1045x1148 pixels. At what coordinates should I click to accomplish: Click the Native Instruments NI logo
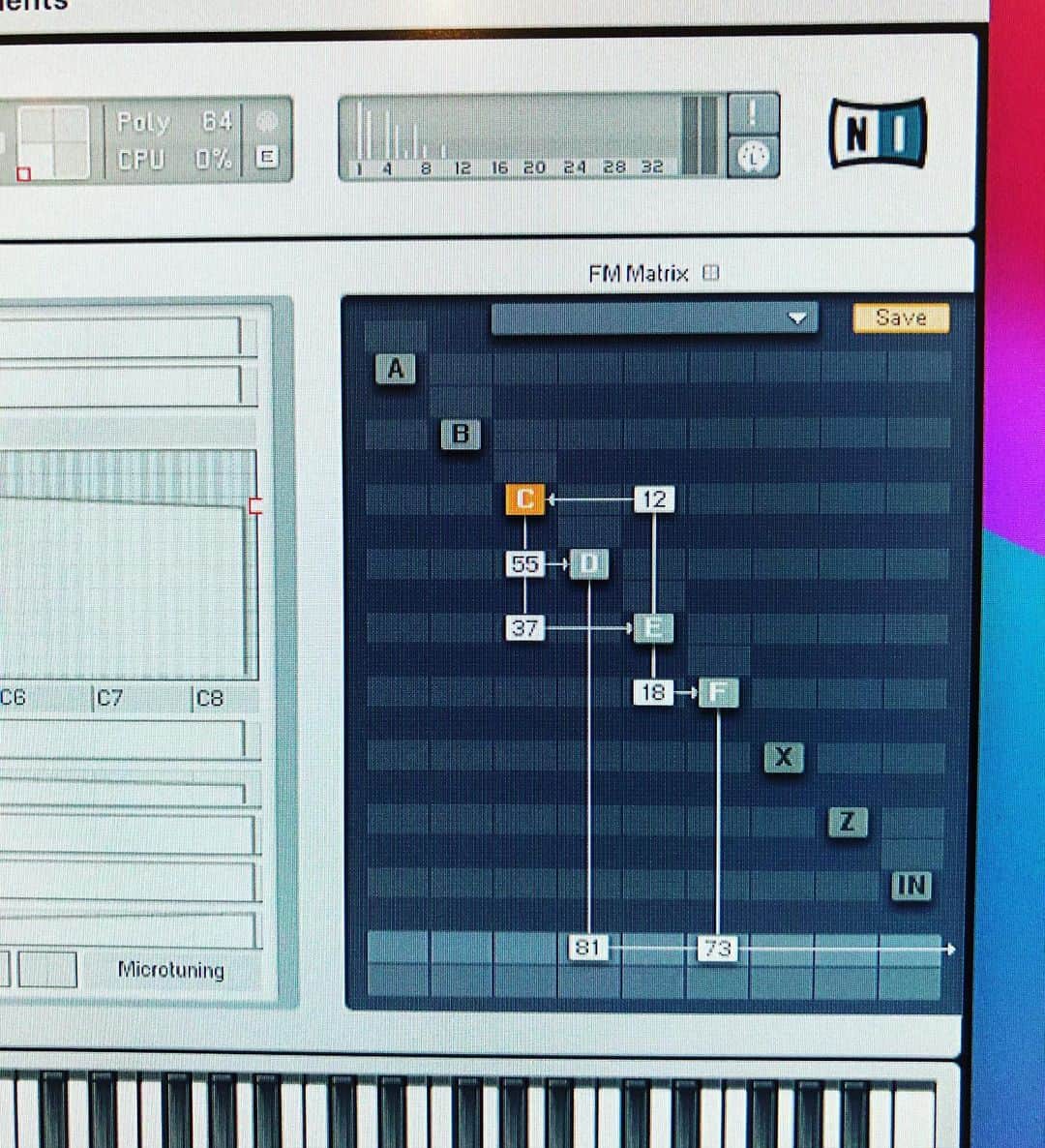click(878, 134)
